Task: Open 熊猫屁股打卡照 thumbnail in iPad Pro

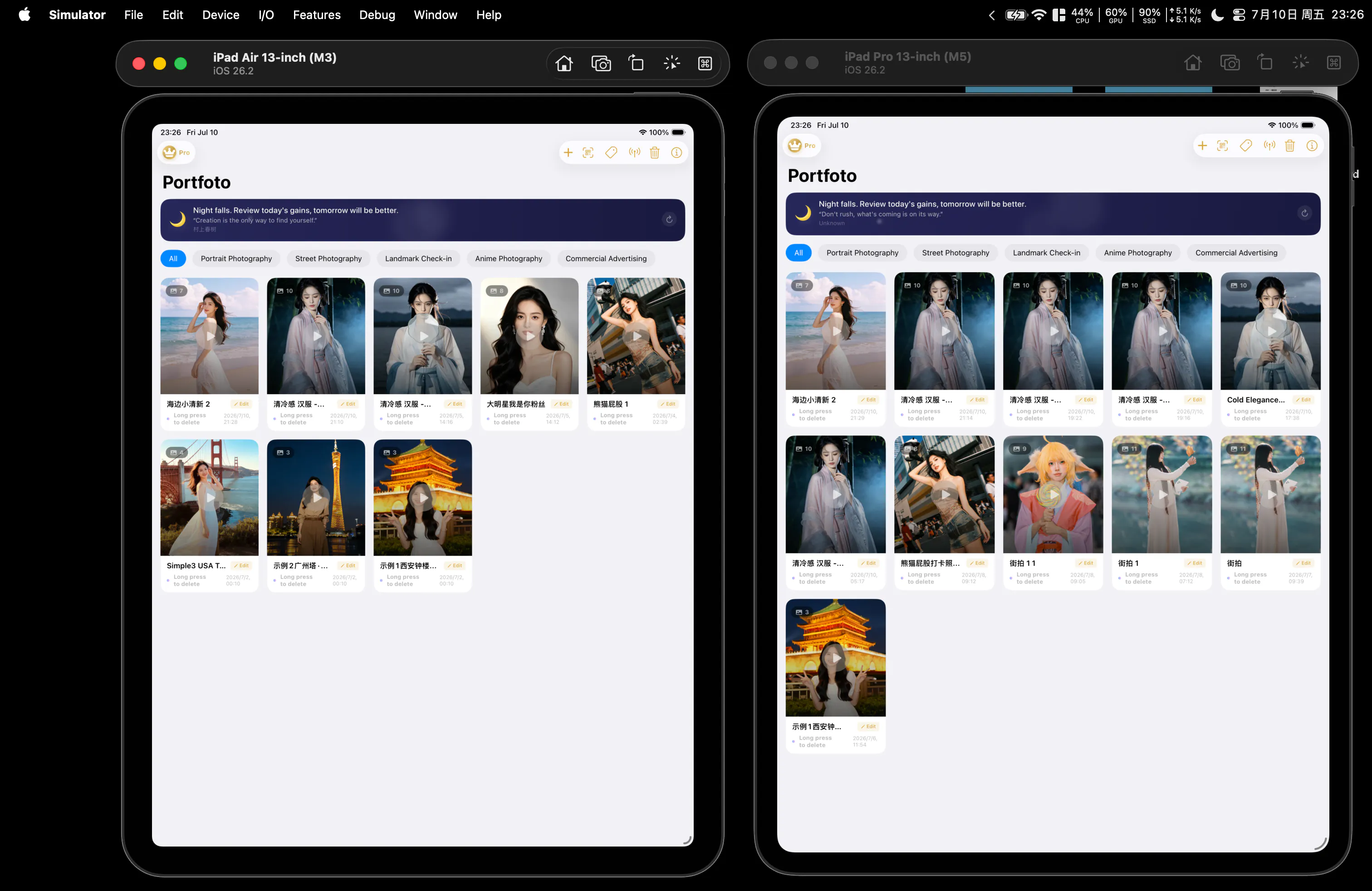Action: point(944,494)
